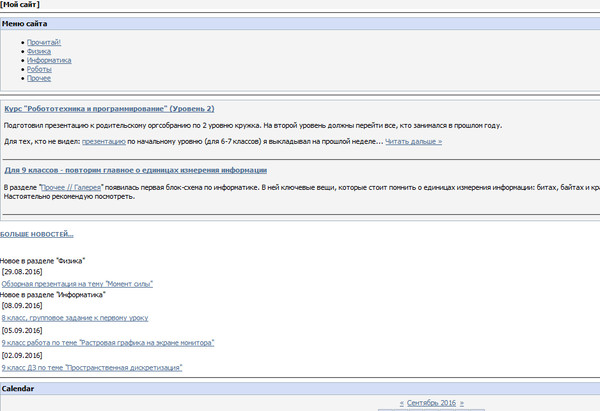Screen dimensions: 600x411
Task: Go to the Физика section
Action: click(39, 51)
